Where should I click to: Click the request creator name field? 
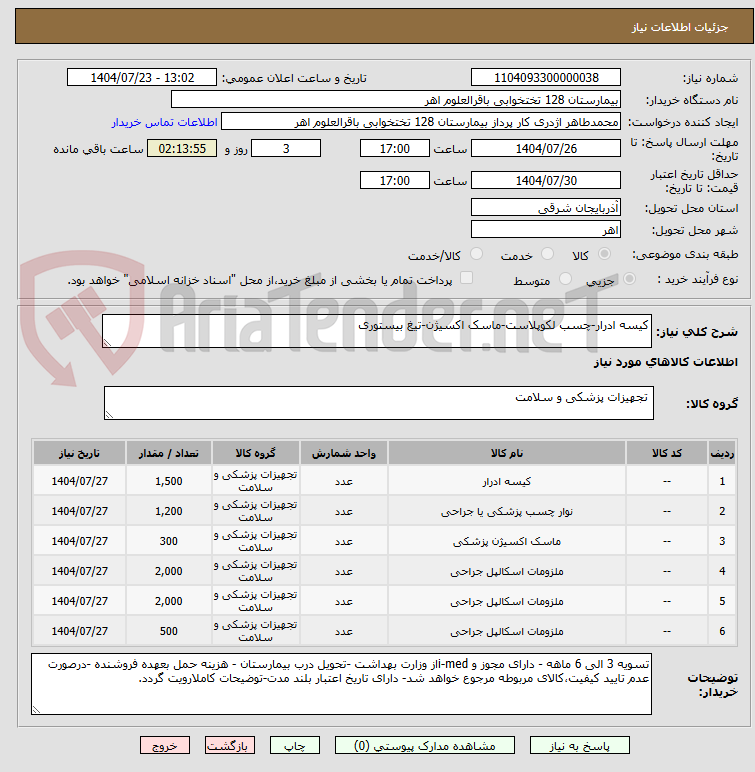click(x=421, y=122)
